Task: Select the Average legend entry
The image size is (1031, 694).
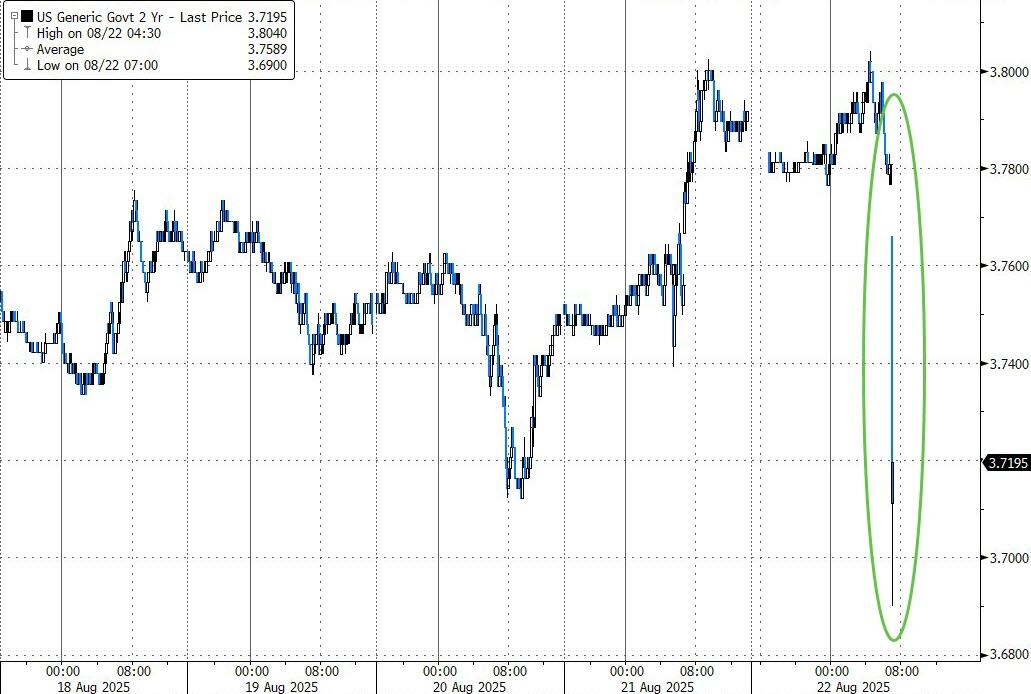Action: pos(60,49)
